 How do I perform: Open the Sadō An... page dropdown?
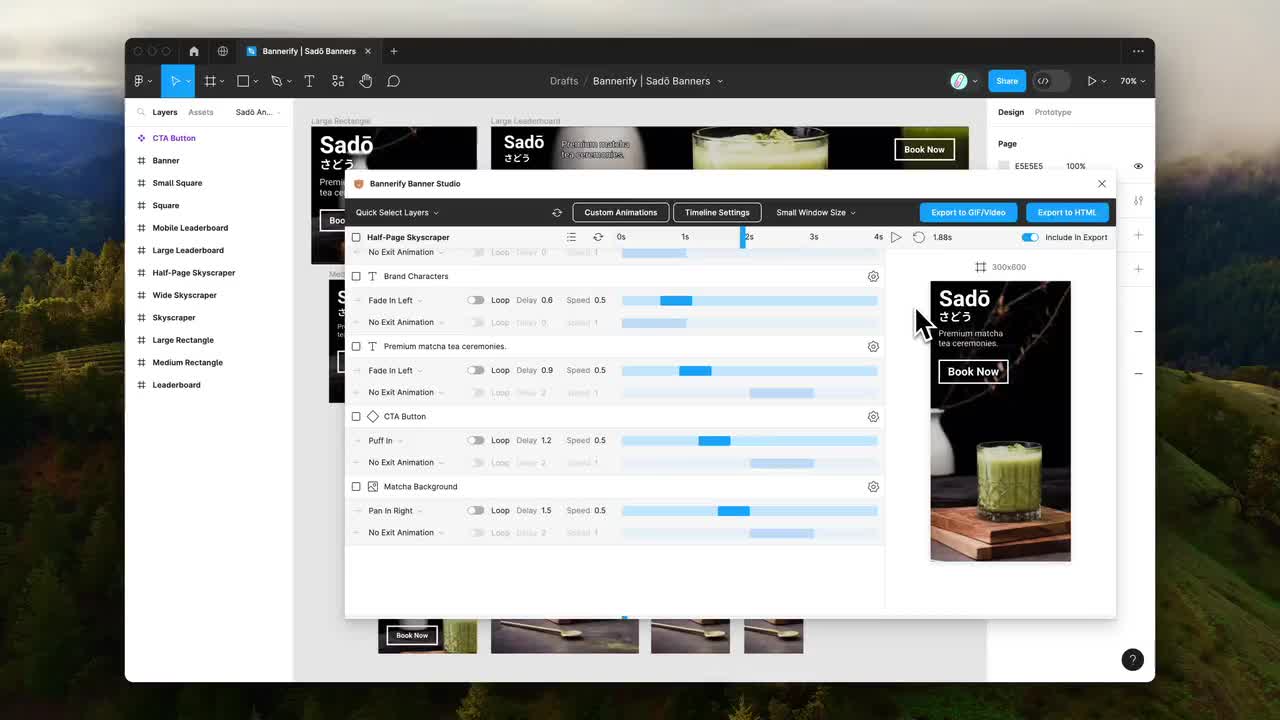click(x=257, y=112)
